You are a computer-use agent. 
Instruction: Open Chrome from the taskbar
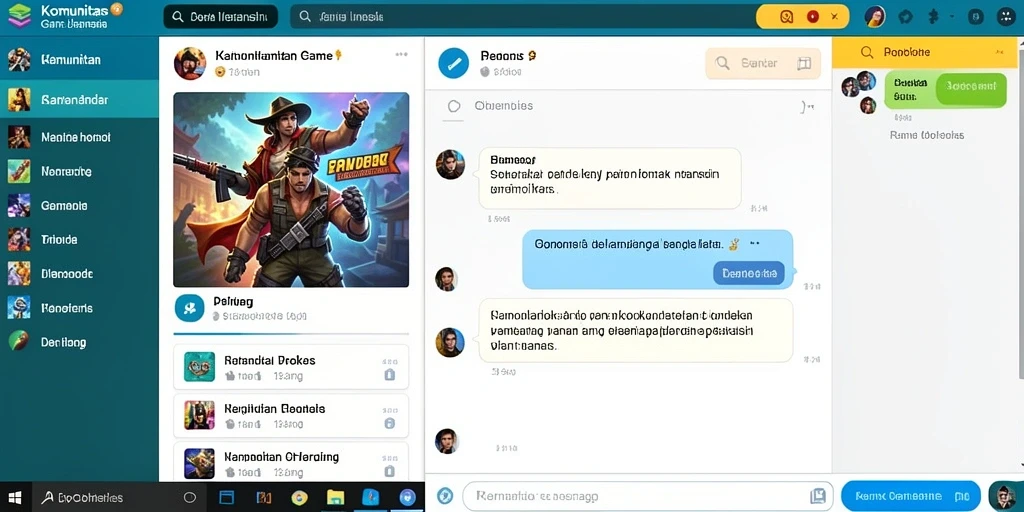[x=299, y=498]
